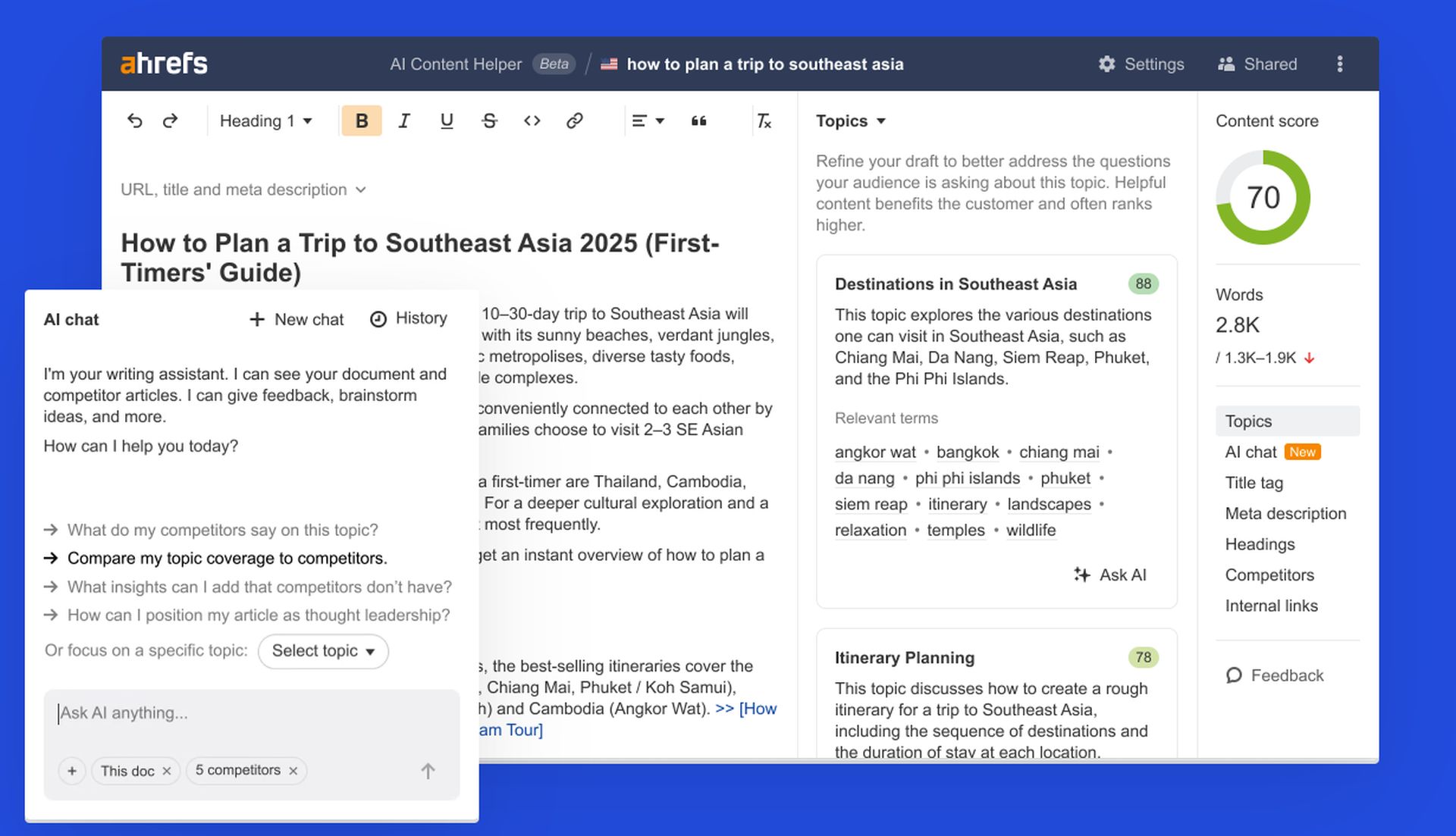The height and width of the screenshot is (836, 1456).
Task: Click the document title heading
Action: 420,258
